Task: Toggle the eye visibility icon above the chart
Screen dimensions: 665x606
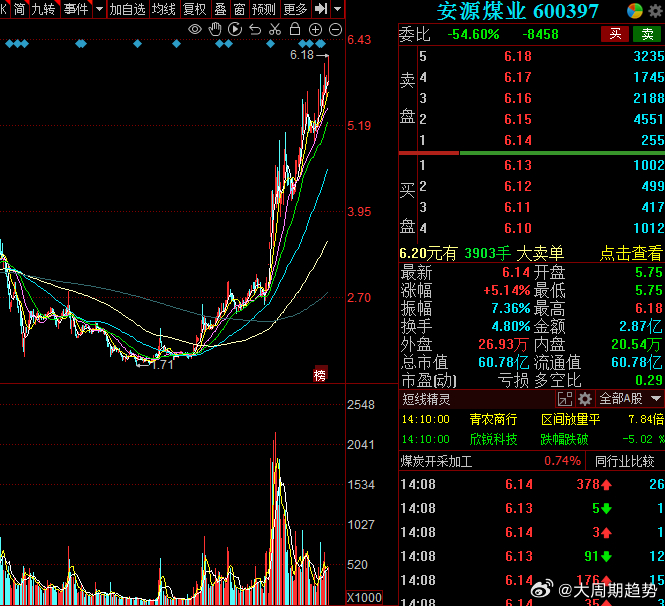Action: (x=195, y=29)
